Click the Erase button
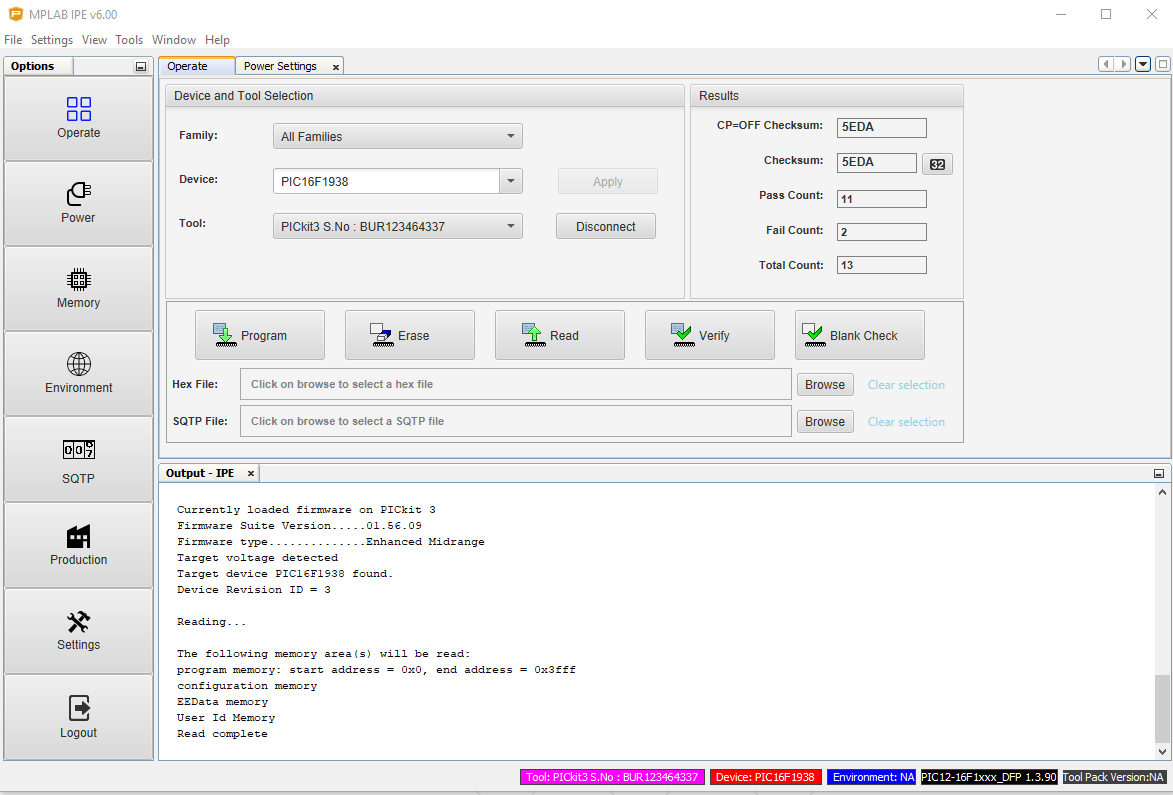This screenshot has height=795, width=1173. [x=410, y=335]
